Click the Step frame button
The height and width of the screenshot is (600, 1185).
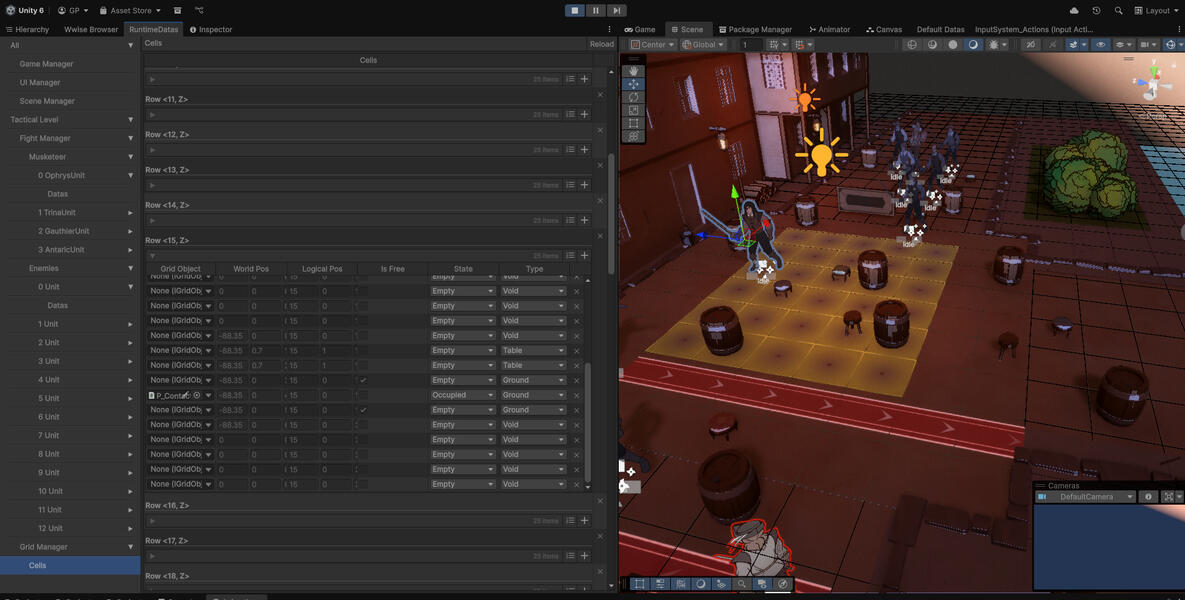(617, 10)
